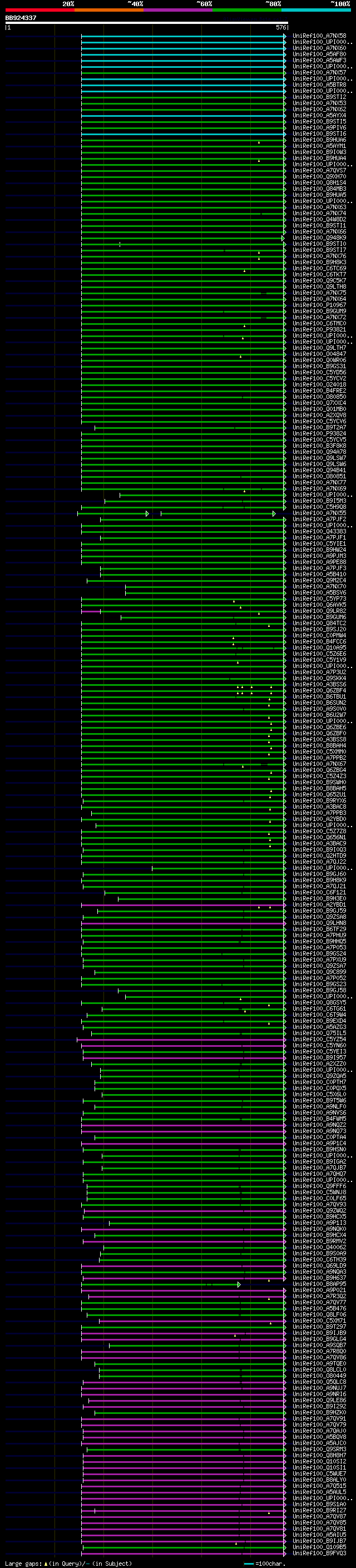Select the UniRef100_B9HUA4 label
The height and width of the screenshot is (1568, 356).
point(319,159)
